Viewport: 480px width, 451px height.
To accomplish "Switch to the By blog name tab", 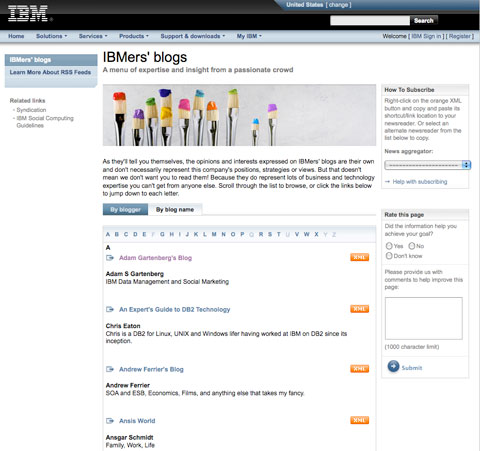I will coord(175,209).
